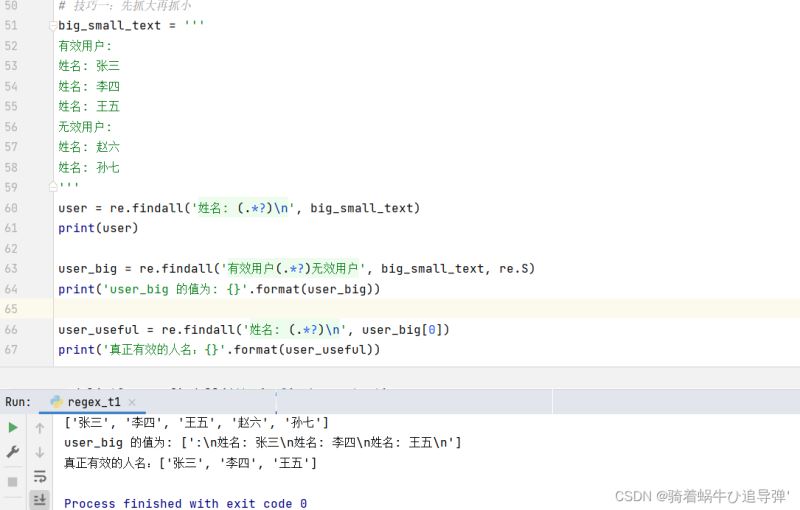Toggle scroll to end of output
The height and width of the screenshot is (510, 800).
point(40,499)
